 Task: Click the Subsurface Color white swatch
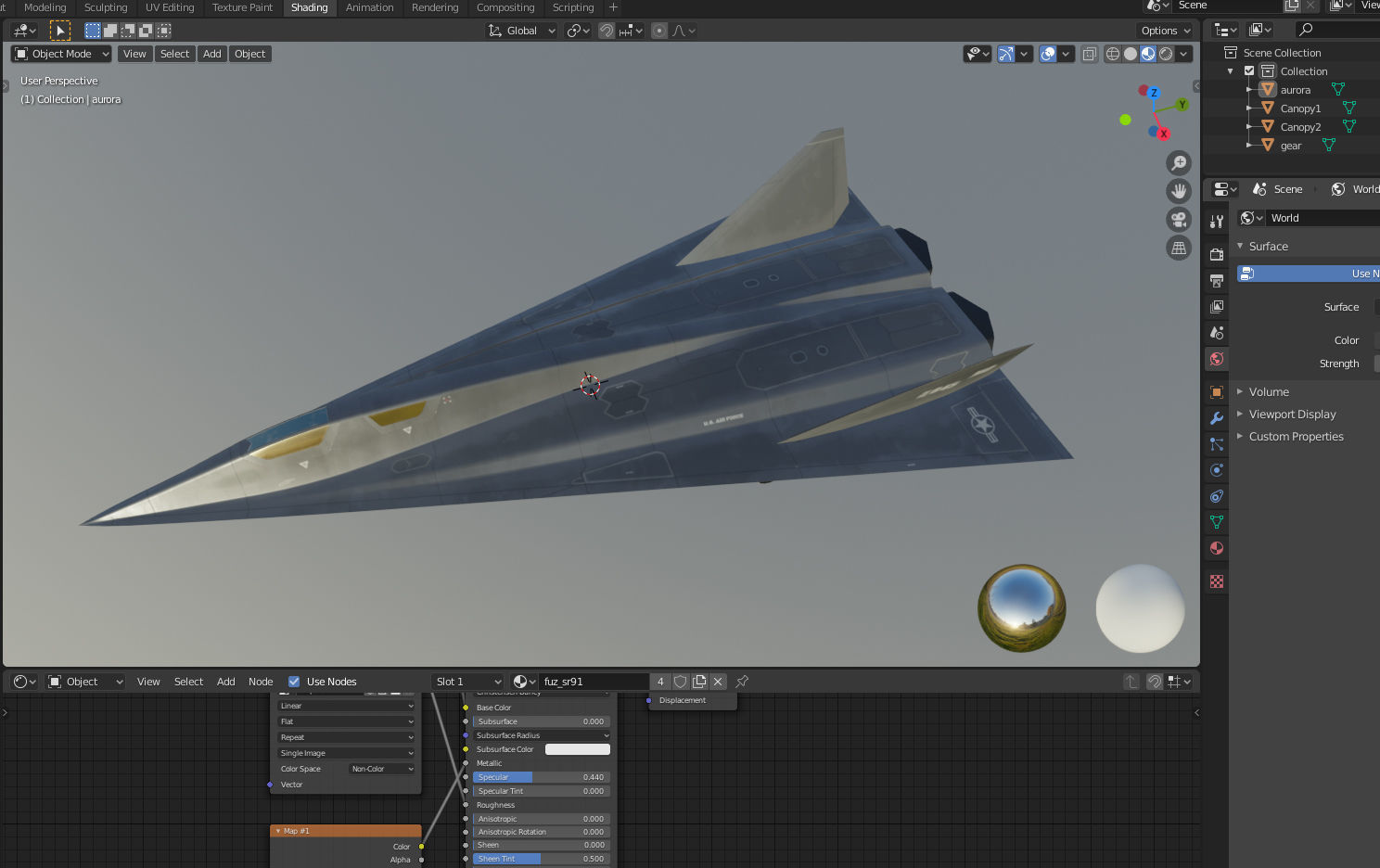pos(577,749)
